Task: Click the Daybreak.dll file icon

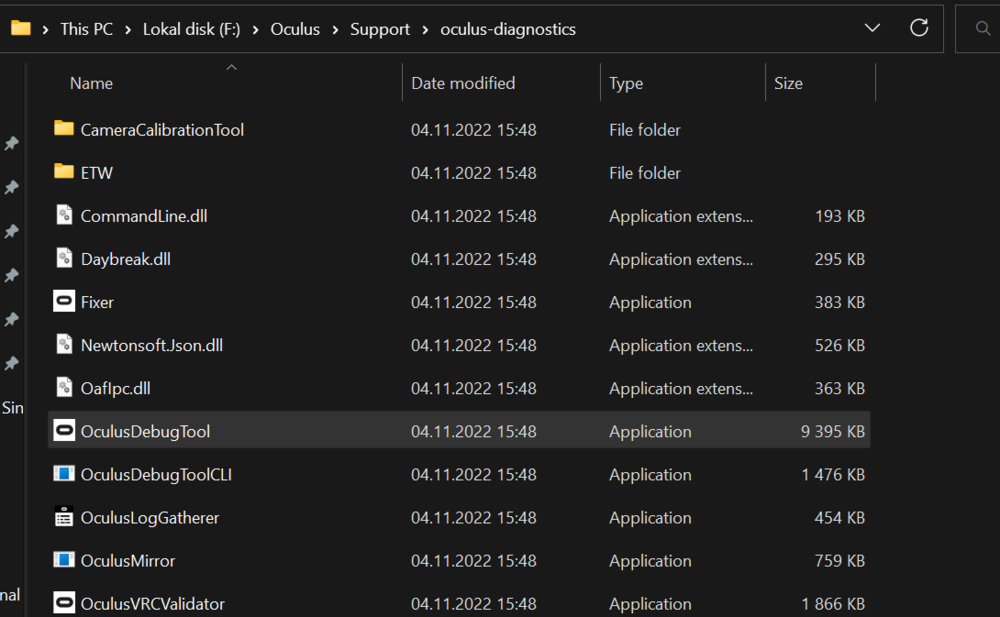Action: [64, 259]
